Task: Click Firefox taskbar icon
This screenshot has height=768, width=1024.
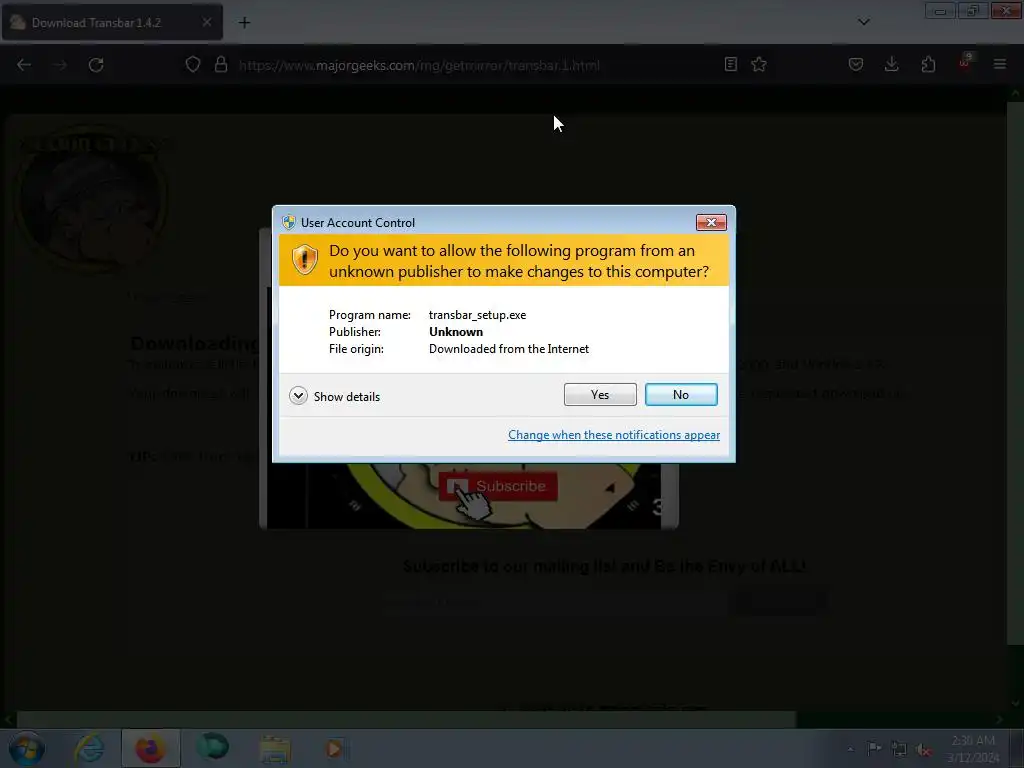Action: pos(150,748)
